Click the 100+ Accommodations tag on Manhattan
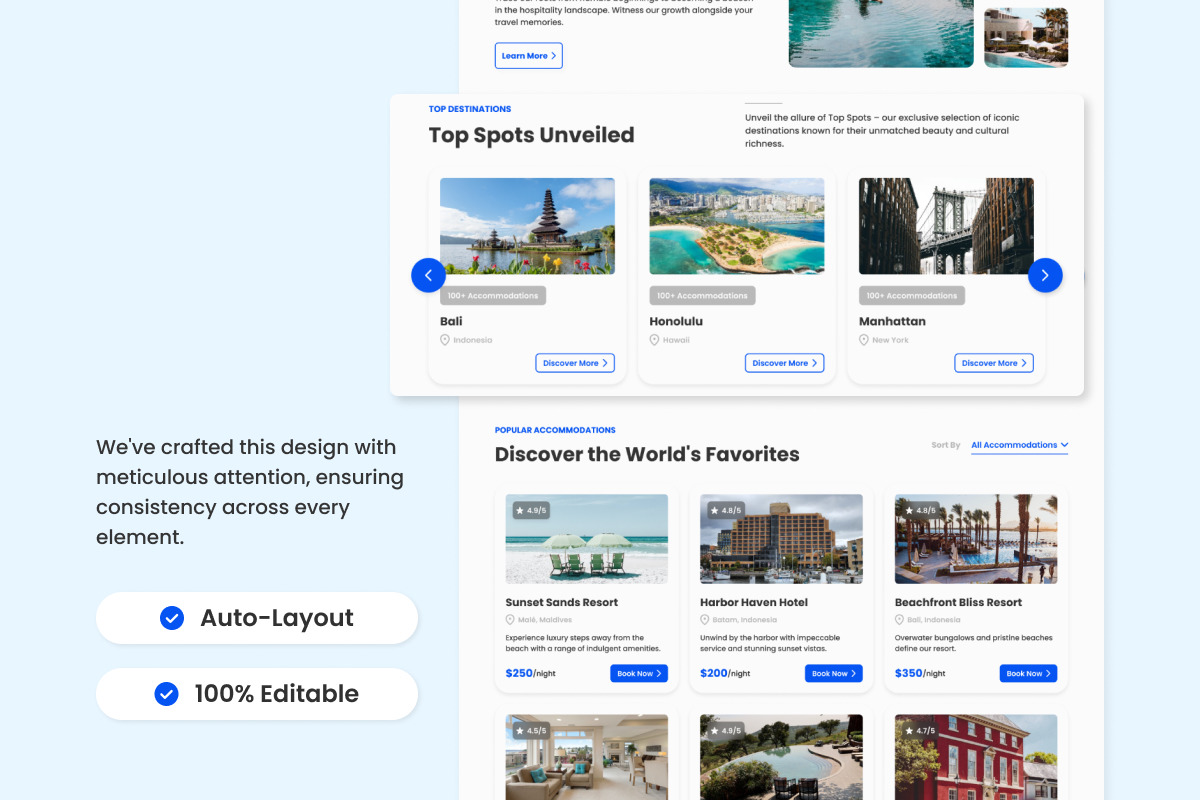 (912, 295)
